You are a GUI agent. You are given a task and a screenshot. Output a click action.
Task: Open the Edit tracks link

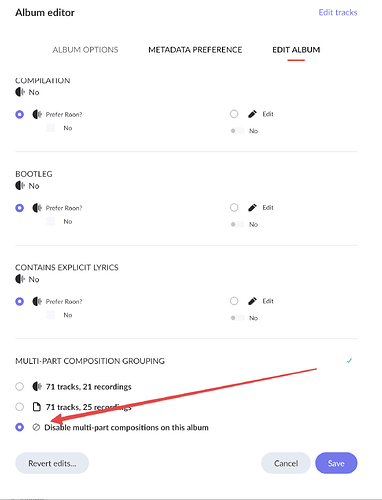tap(338, 13)
